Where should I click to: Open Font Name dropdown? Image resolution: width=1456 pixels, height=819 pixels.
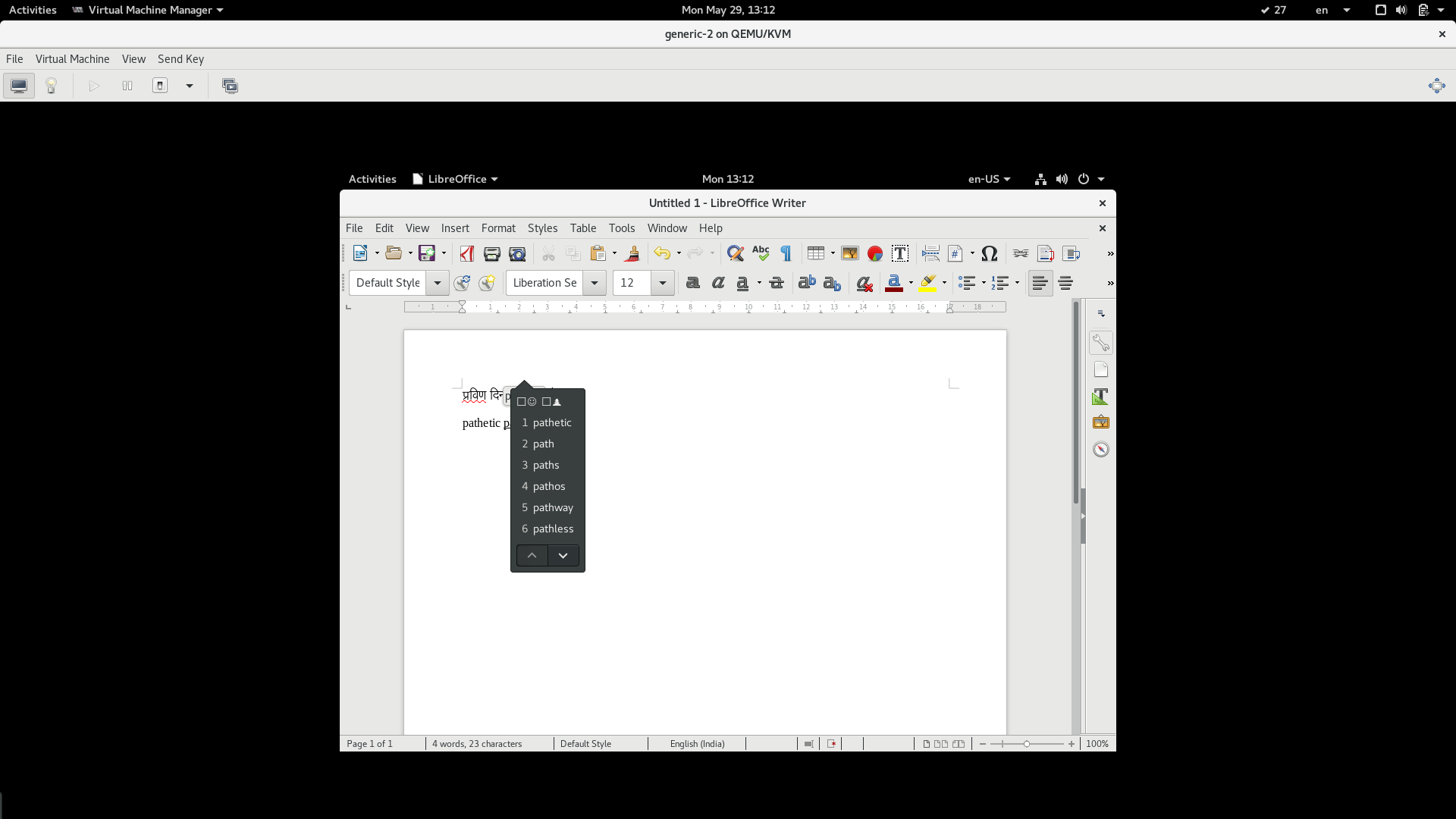595,283
